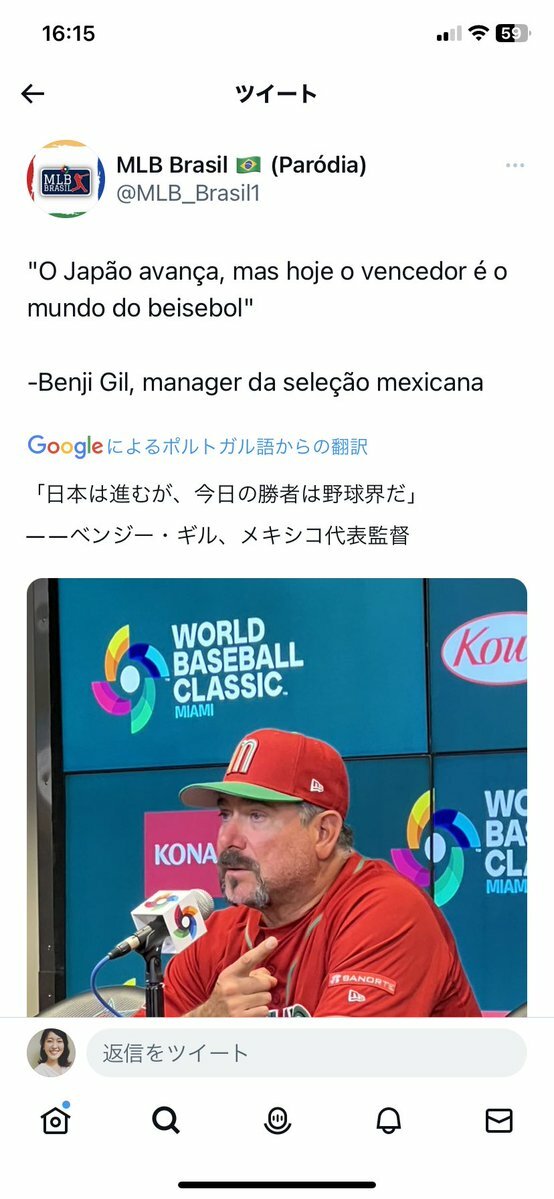Go to Home tab icon
The image size is (554, 1199).
(x=55, y=1119)
